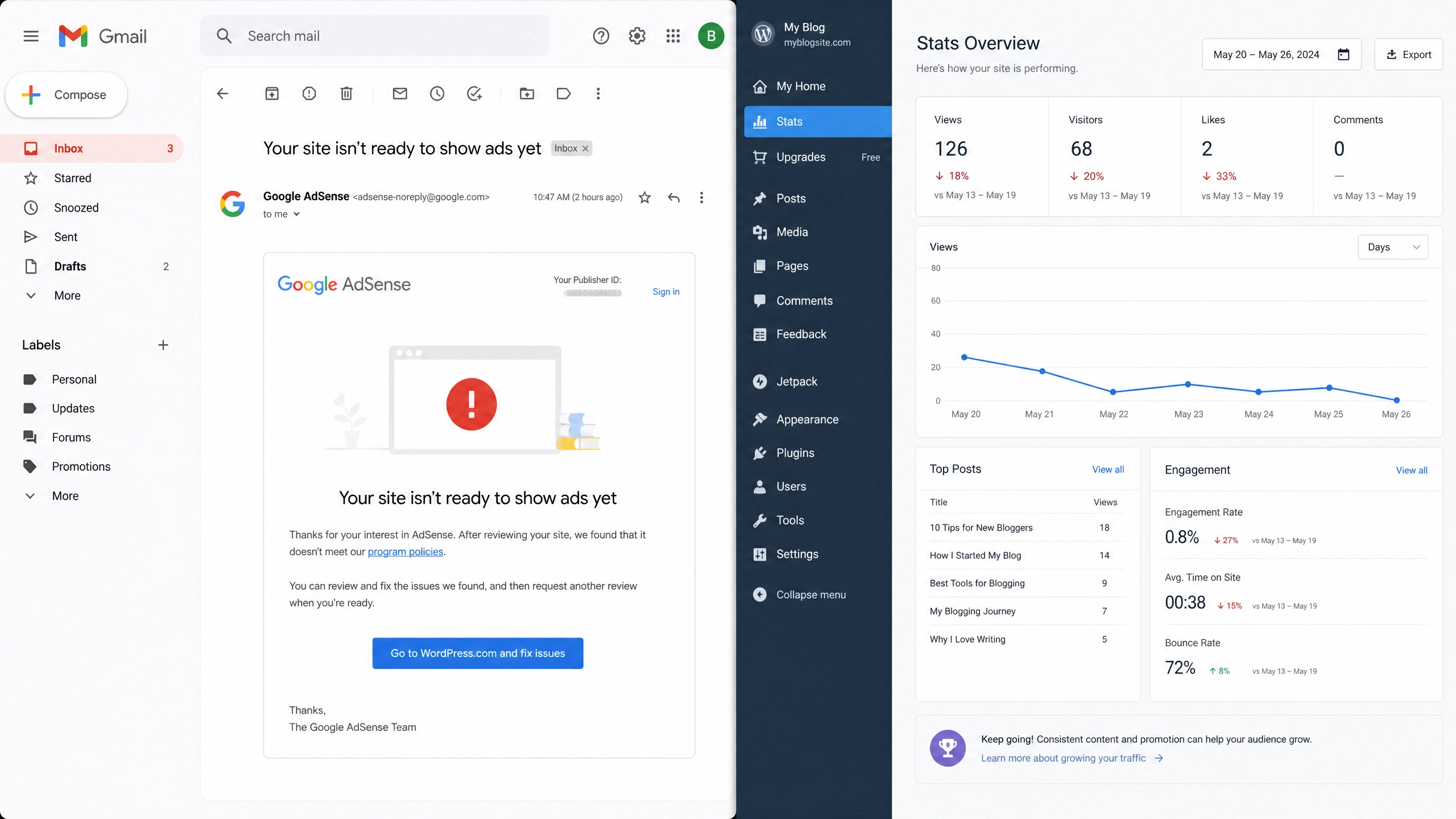
Task: Open Gmail main menu hamburger icon
Action: 31,36
